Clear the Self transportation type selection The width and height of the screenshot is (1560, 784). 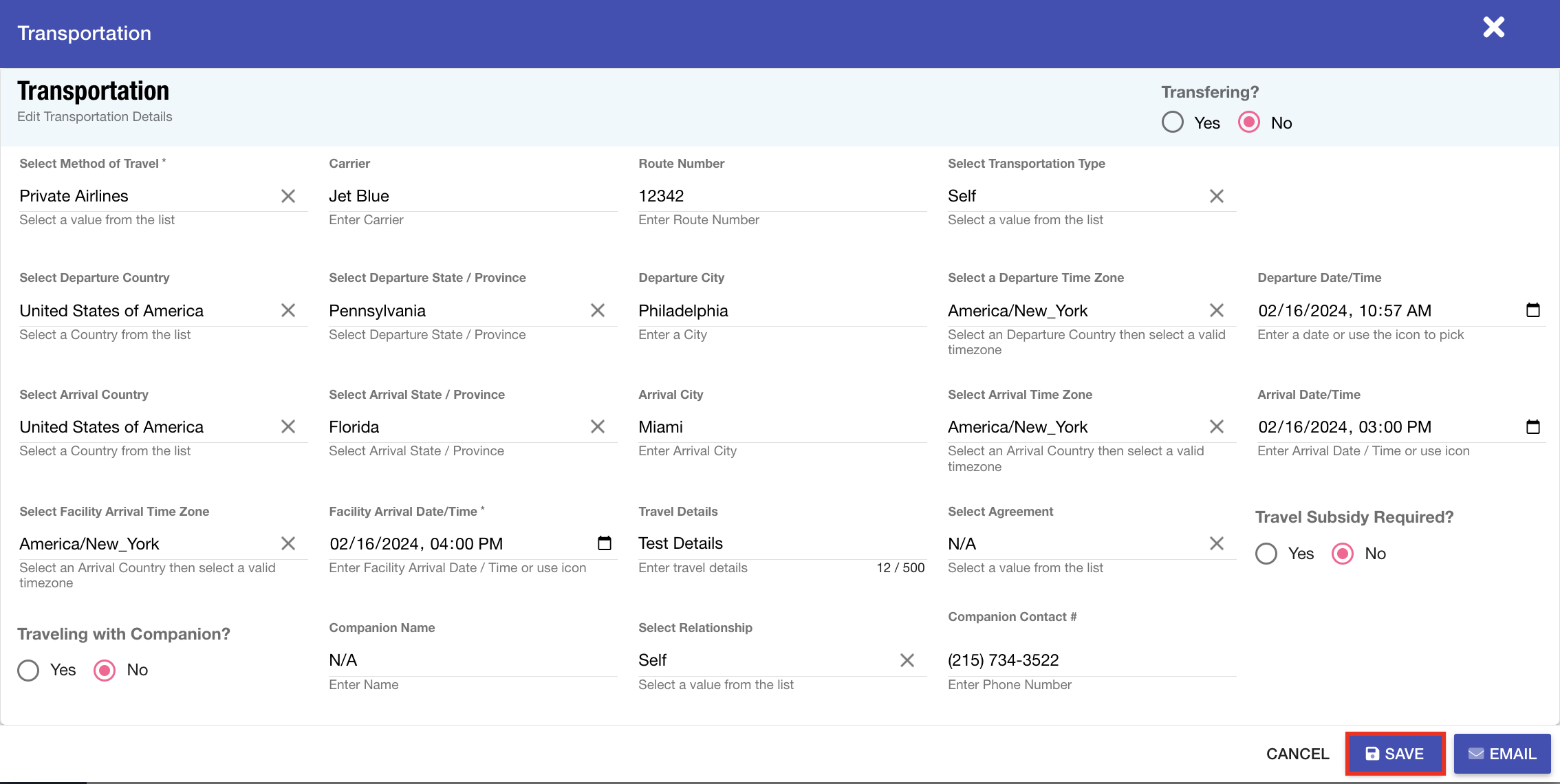(1216, 197)
